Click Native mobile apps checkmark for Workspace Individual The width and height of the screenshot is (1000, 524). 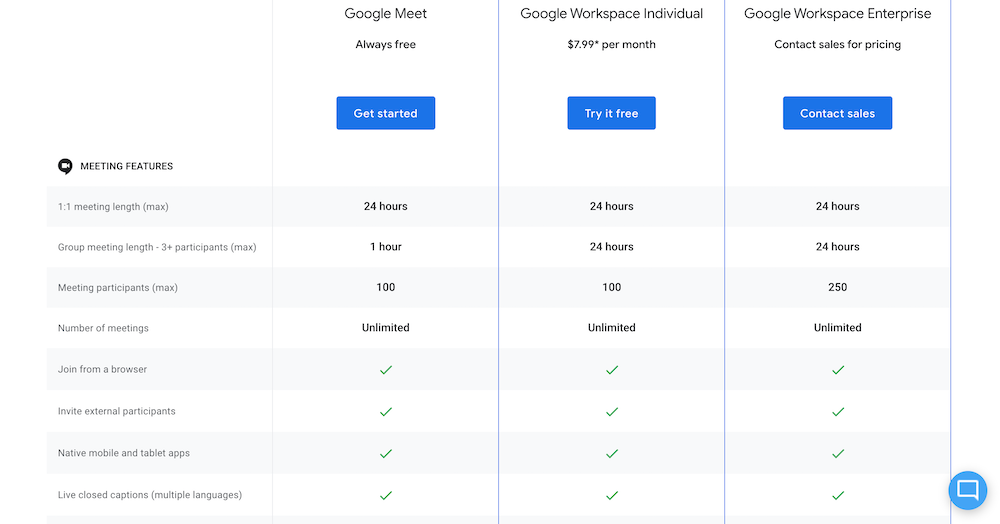pos(612,454)
